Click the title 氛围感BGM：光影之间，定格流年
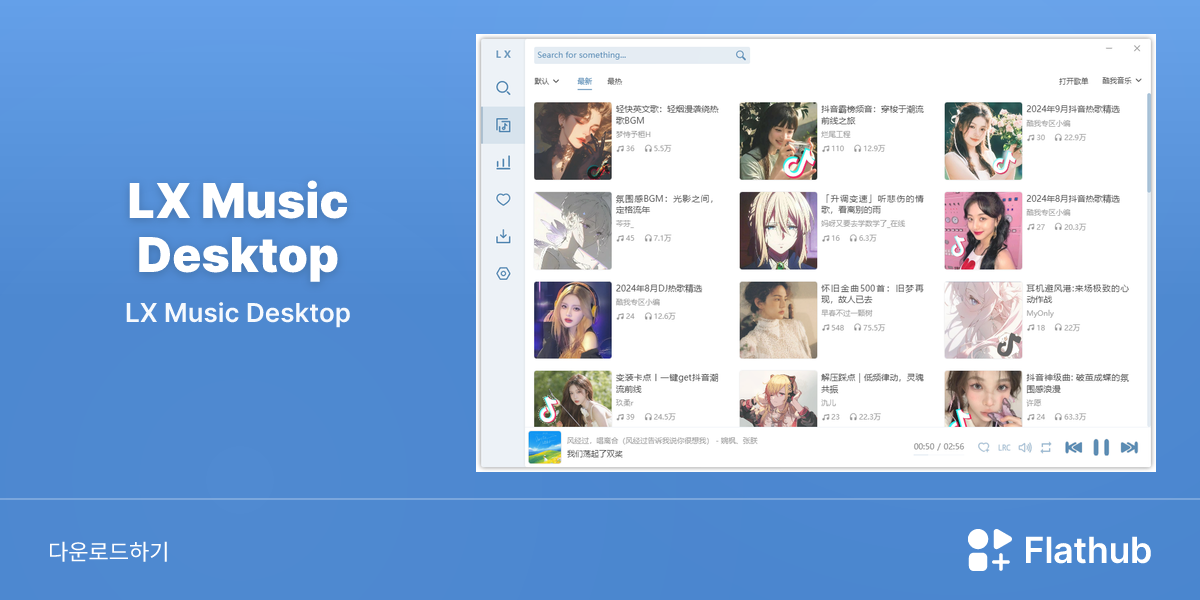Screen dimensions: 1200x600 [x=666, y=204]
